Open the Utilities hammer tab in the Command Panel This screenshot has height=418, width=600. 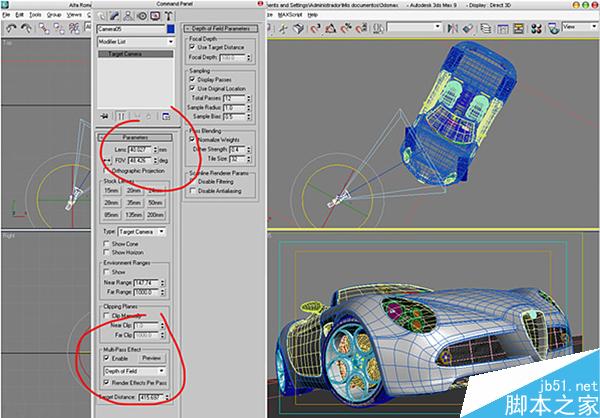point(168,16)
